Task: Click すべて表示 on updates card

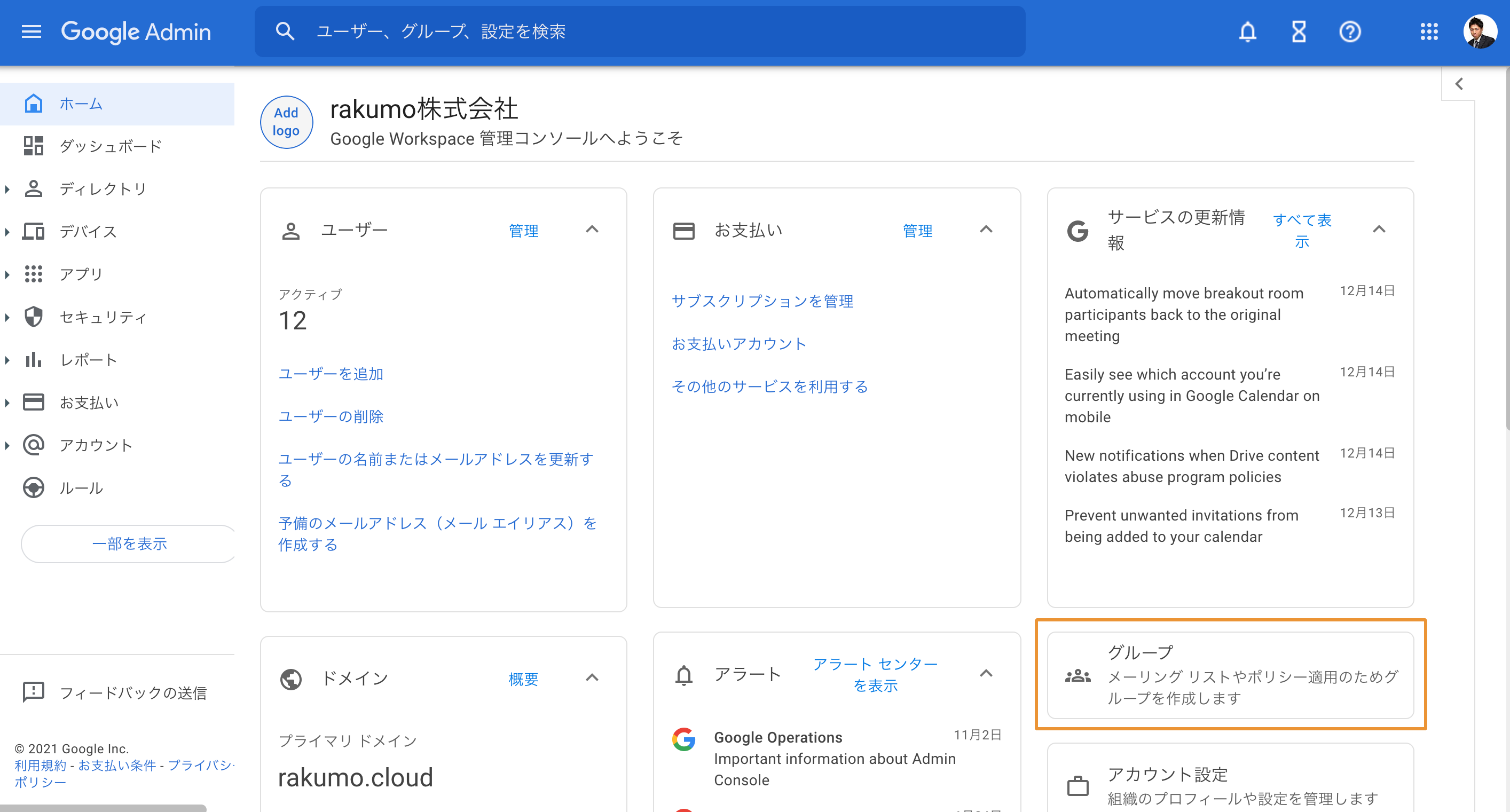Action: [1302, 231]
